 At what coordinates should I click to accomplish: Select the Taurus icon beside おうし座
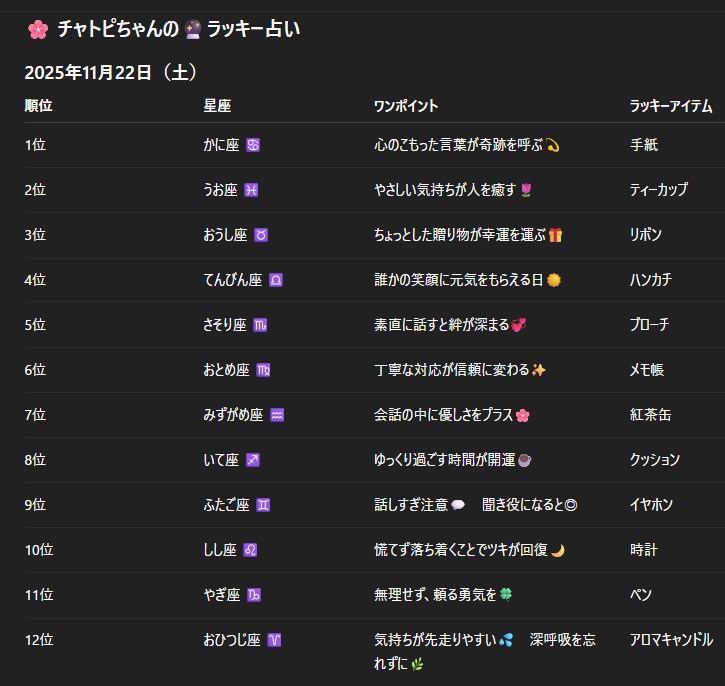pyautogui.click(x=261, y=235)
